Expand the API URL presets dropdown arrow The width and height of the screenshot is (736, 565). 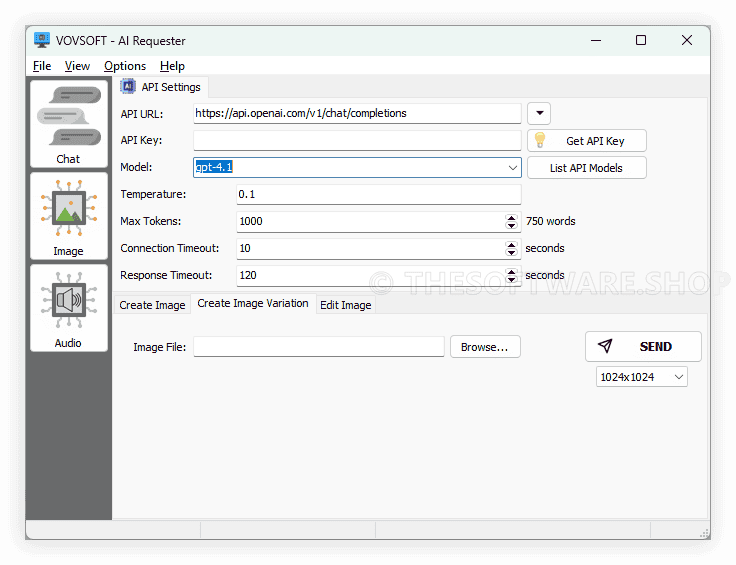539,113
